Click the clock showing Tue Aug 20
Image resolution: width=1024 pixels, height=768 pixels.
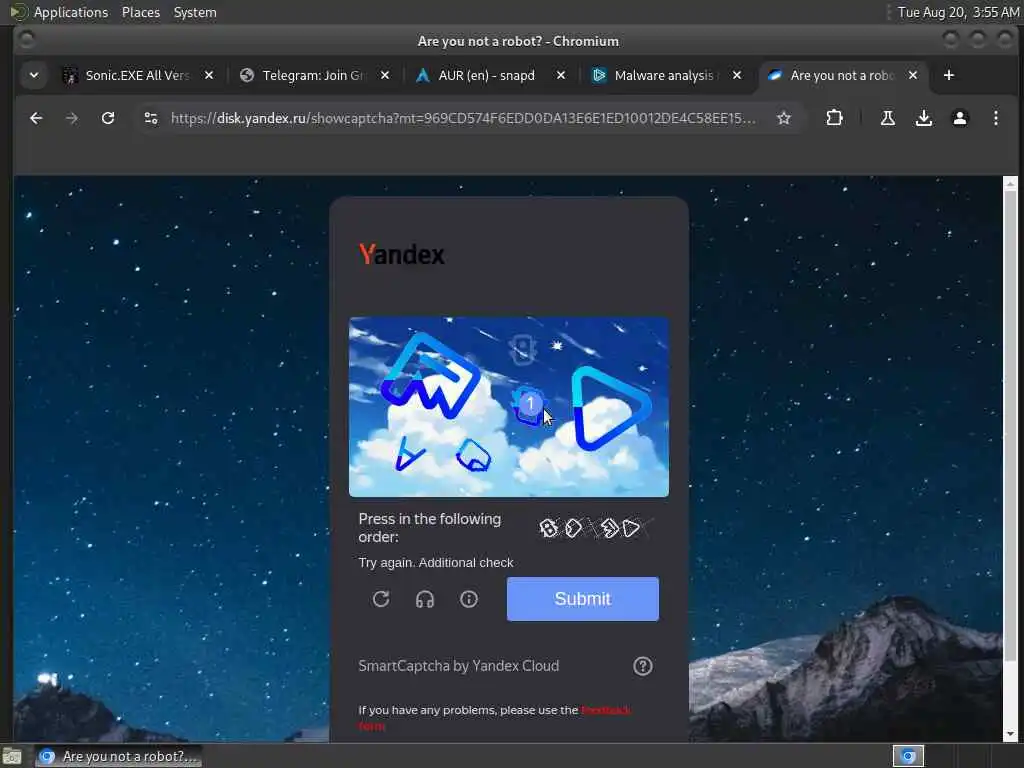click(x=958, y=12)
